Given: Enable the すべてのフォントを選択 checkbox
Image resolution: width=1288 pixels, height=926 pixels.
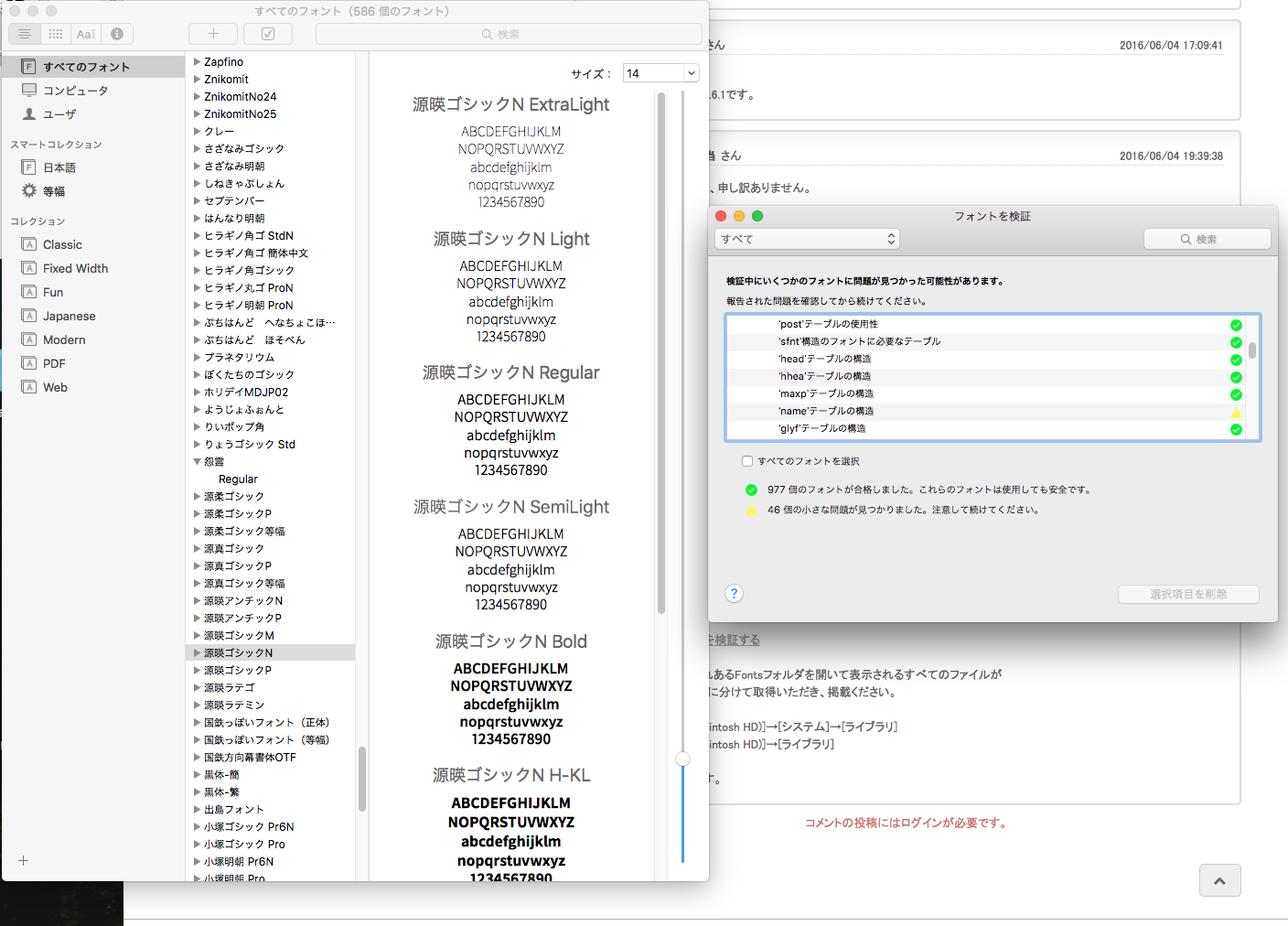Looking at the screenshot, I should click(747, 461).
